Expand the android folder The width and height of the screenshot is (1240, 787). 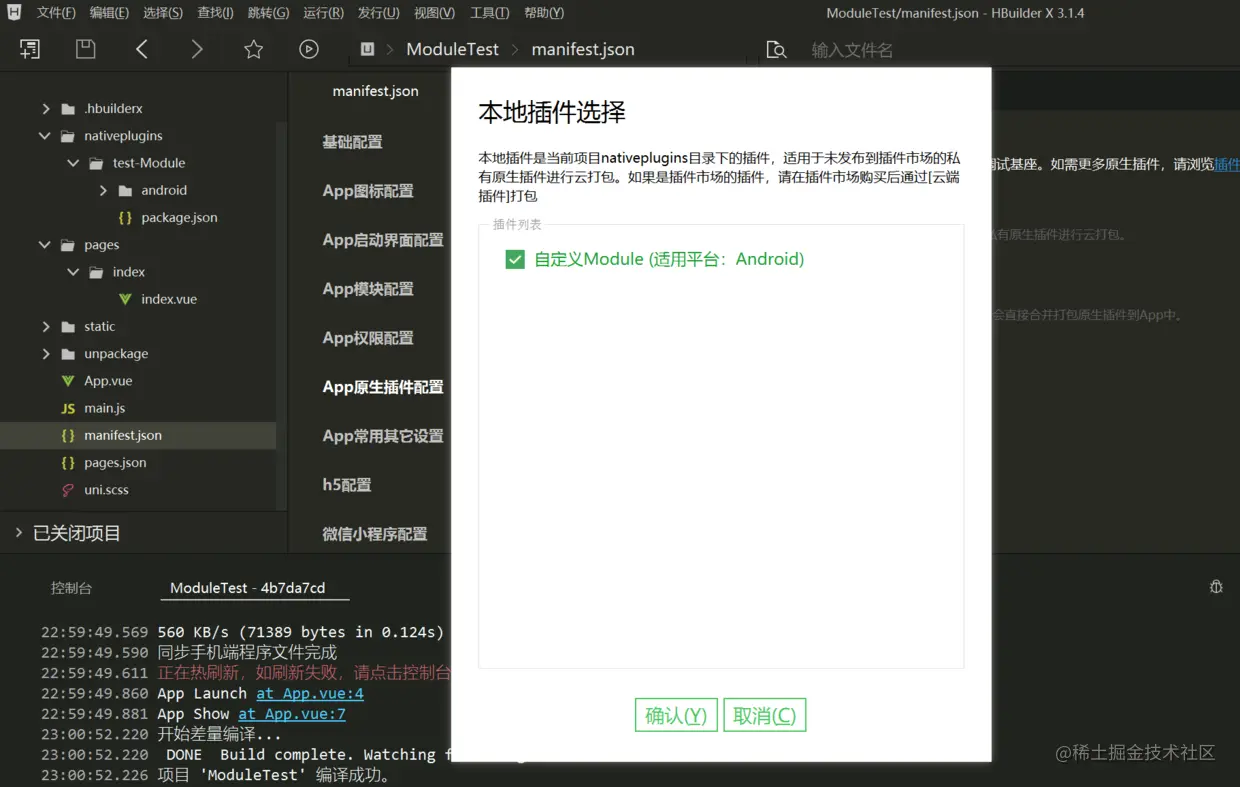pos(103,190)
